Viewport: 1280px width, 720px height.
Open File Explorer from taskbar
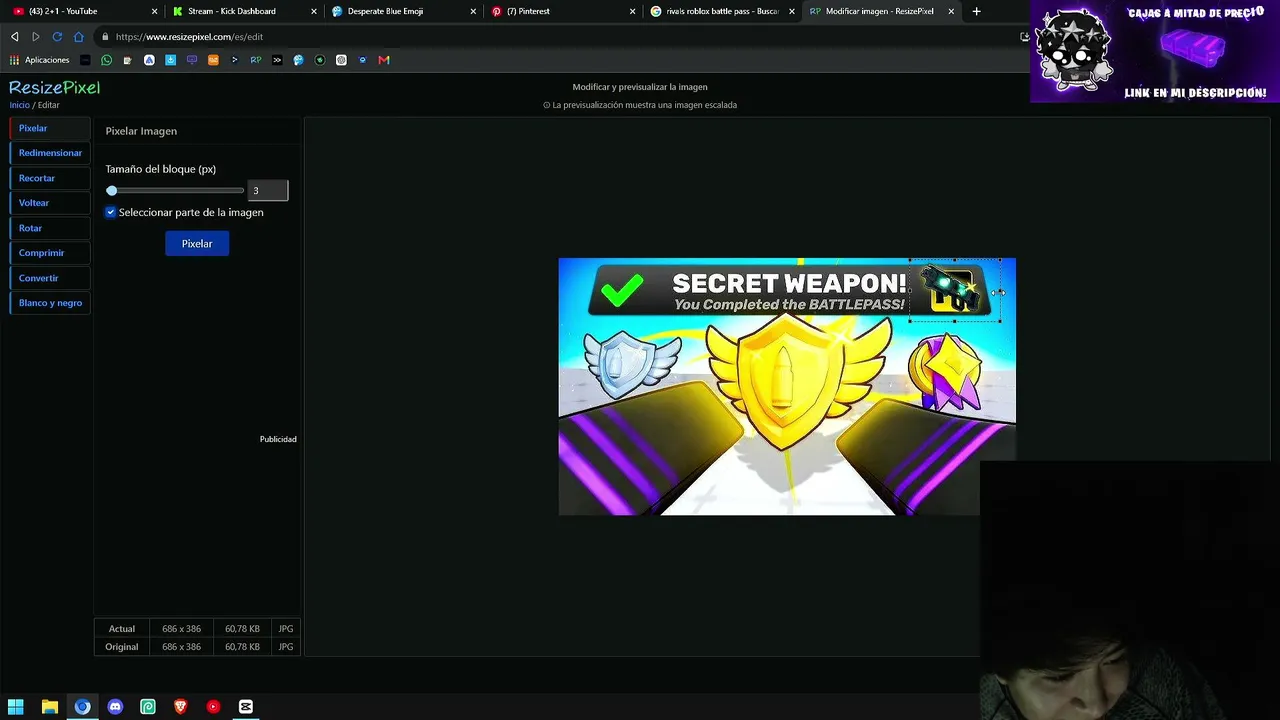pyautogui.click(x=49, y=707)
